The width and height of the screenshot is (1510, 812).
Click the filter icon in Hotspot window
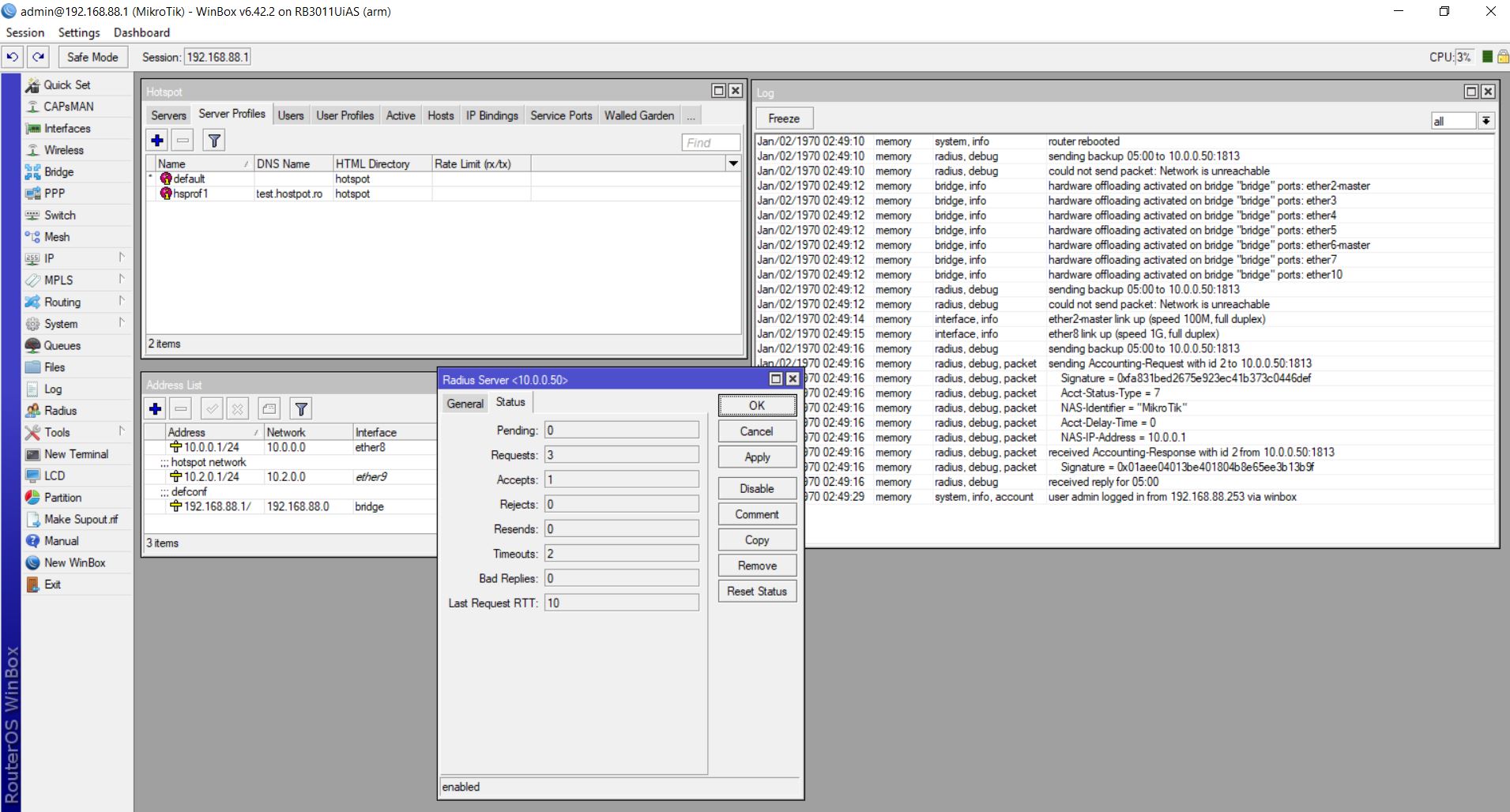click(214, 141)
